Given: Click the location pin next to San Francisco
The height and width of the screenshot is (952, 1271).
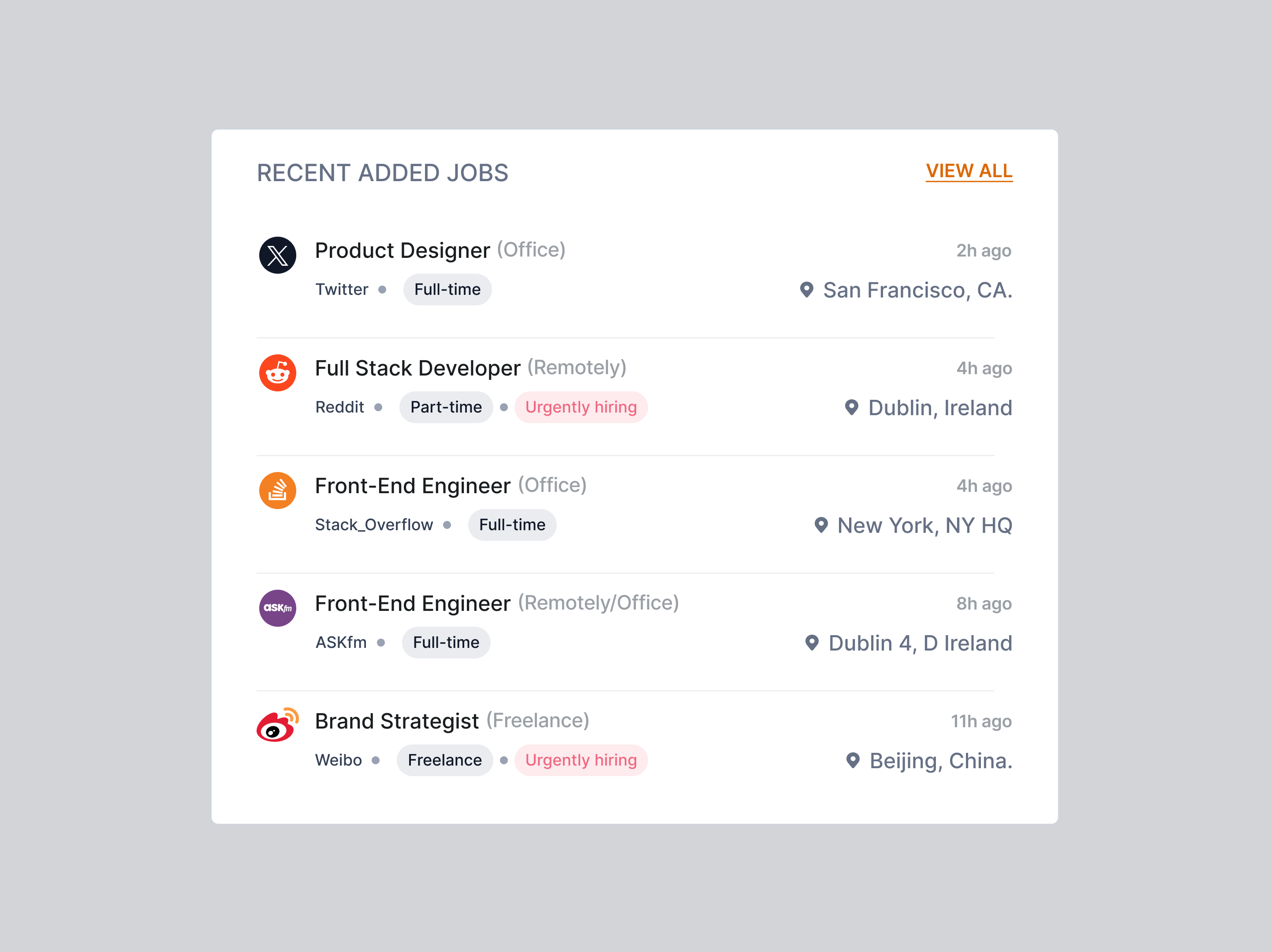Looking at the screenshot, I should pyautogui.click(x=807, y=290).
